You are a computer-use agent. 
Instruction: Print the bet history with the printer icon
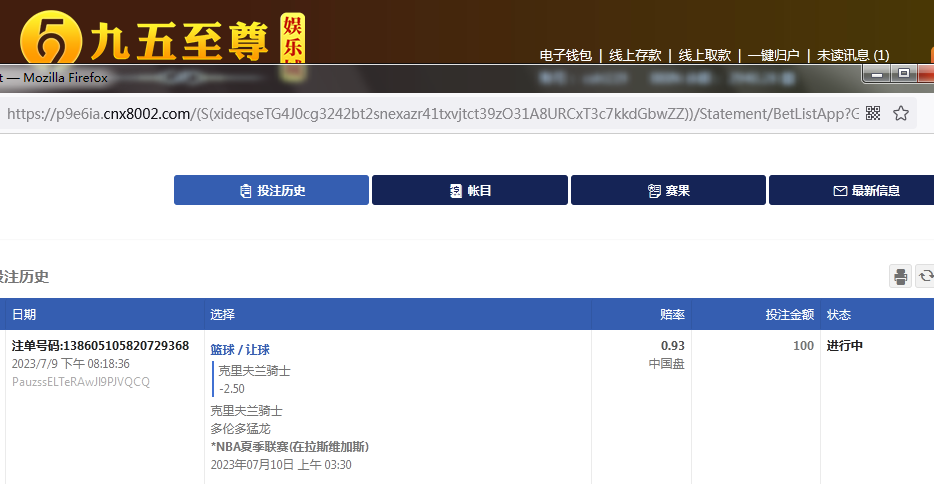coord(900,276)
